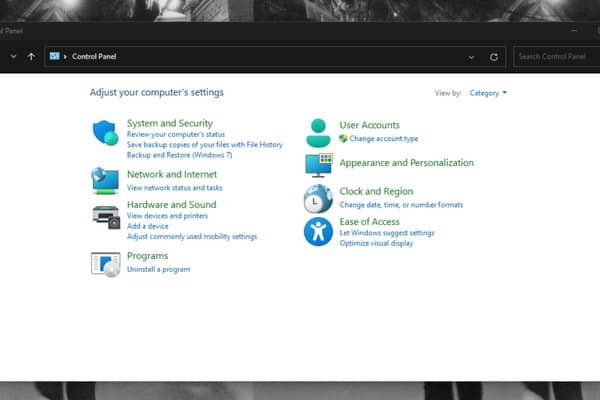Click the Programs disc icon
The height and width of the screenshot is (400, 600).
click(x=106, y=264)
